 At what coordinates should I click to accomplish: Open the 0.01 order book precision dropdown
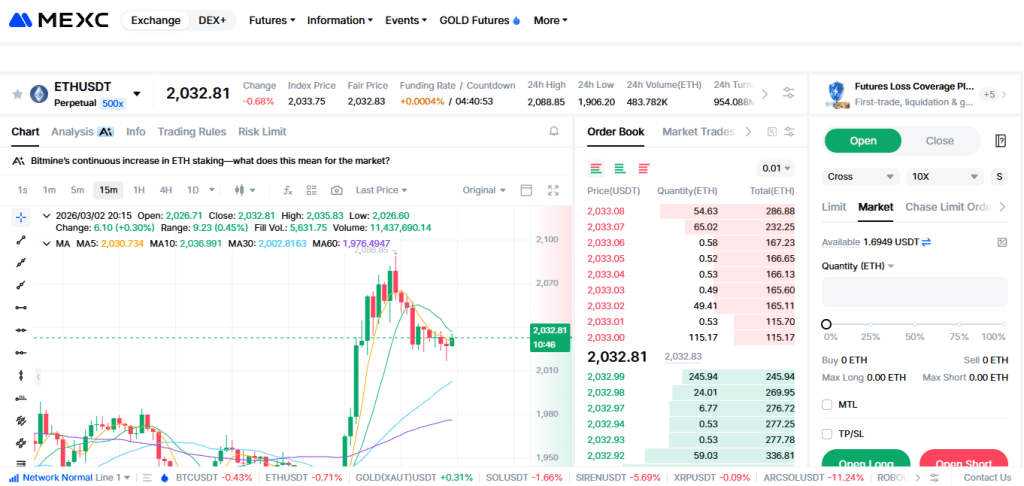775,169
